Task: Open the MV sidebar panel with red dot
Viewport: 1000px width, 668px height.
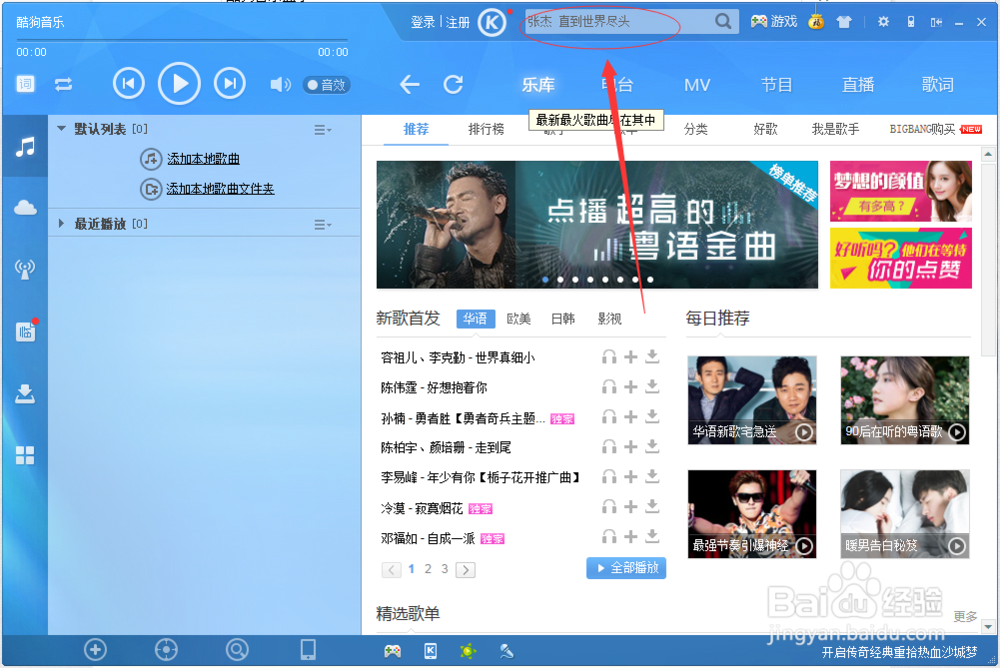Action: tap(25, 330)
